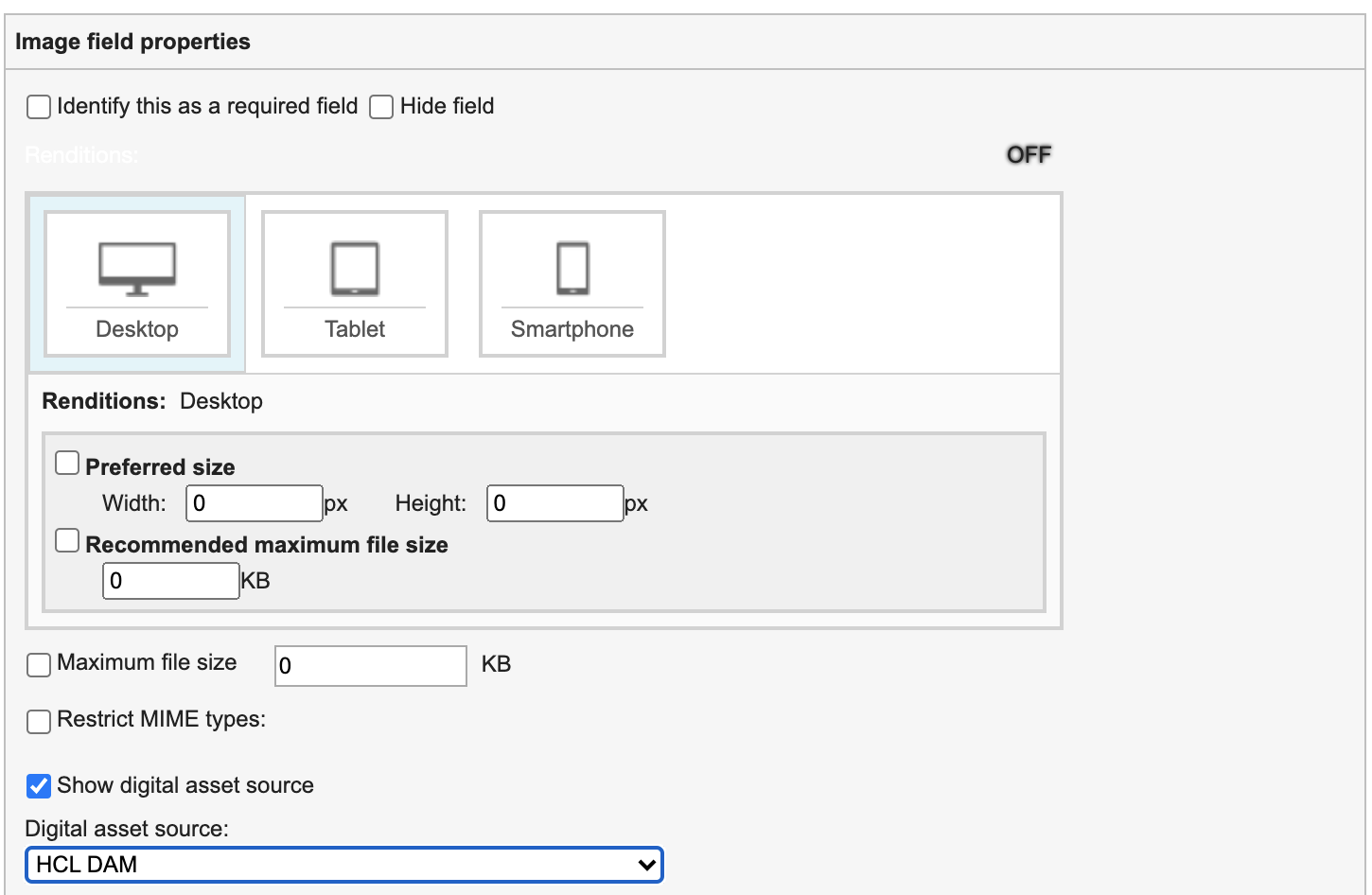The image size is (1372, 895).
Task: Switch to the Tablet rendition card
Action: pos(354,283)
